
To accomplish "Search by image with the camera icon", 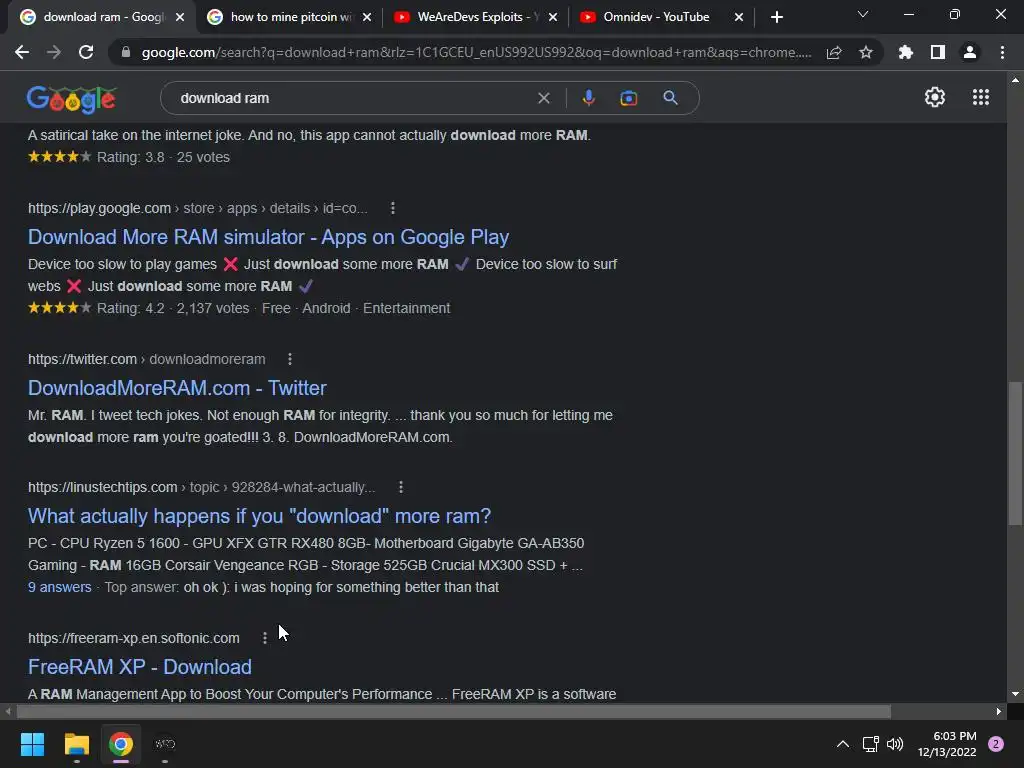I will click(x=628, y=98).
